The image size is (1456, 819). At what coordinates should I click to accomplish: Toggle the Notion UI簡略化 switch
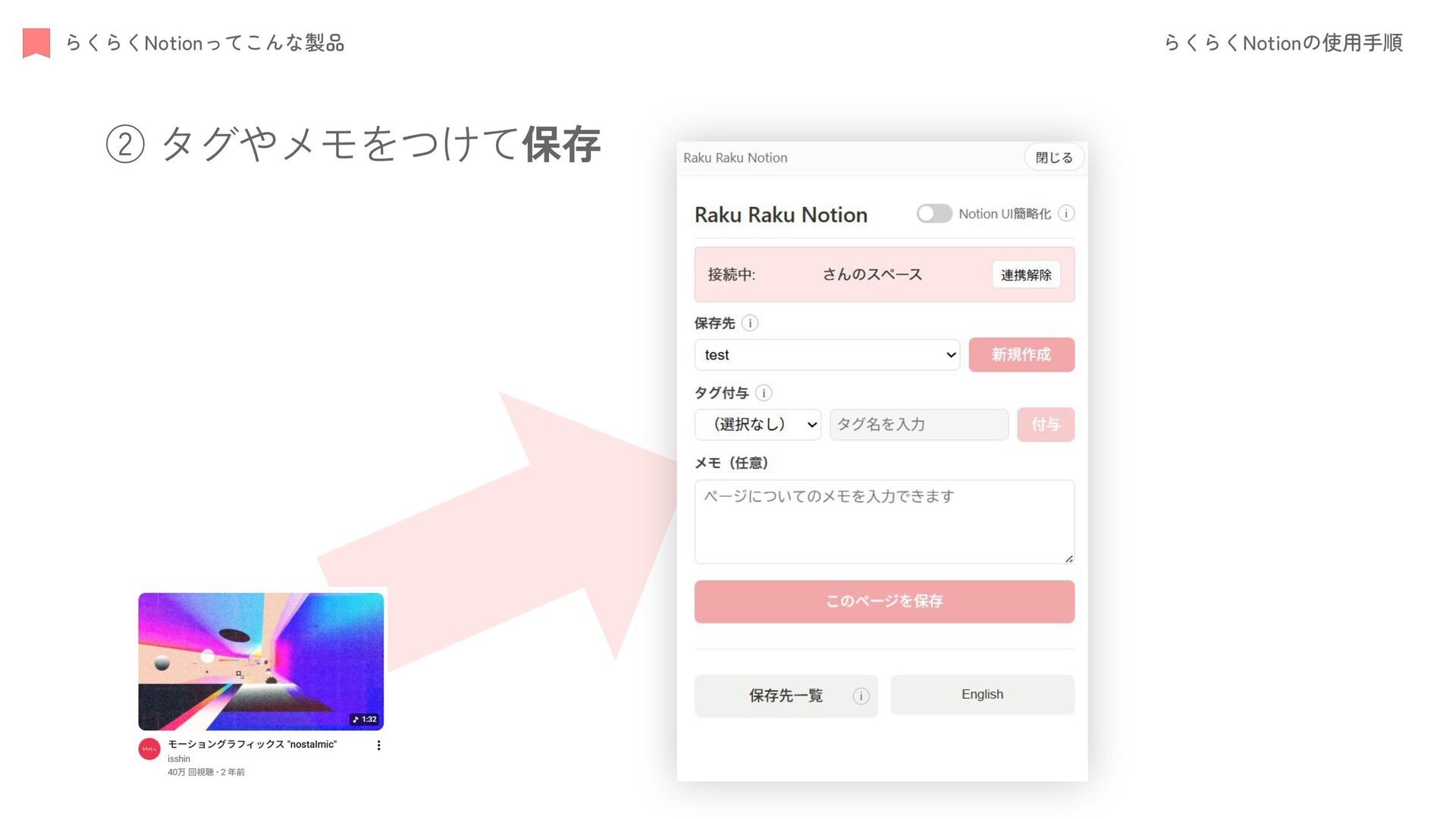point(934,214)
